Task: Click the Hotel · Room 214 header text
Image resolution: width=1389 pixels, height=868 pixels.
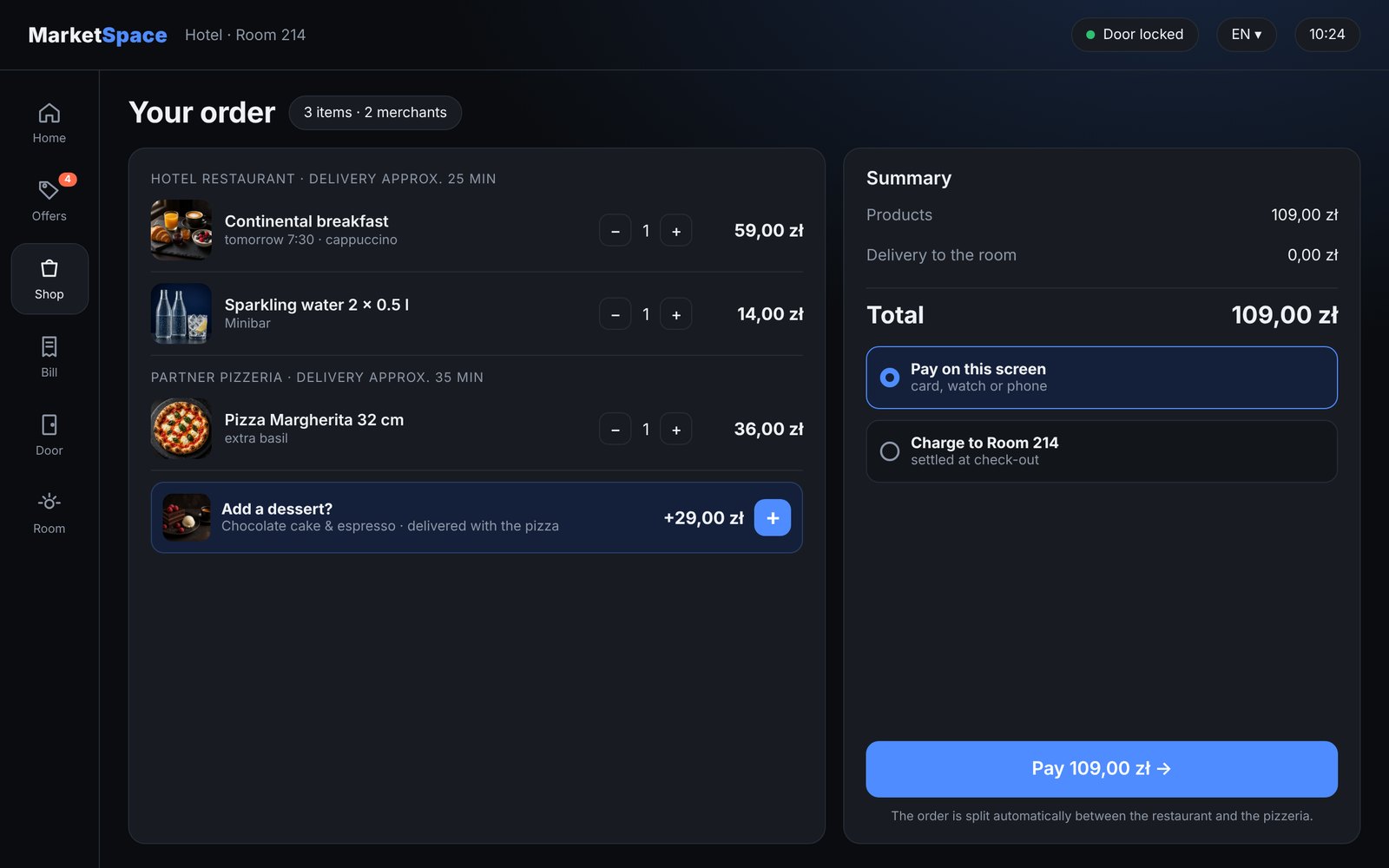Action: (245, 35)
